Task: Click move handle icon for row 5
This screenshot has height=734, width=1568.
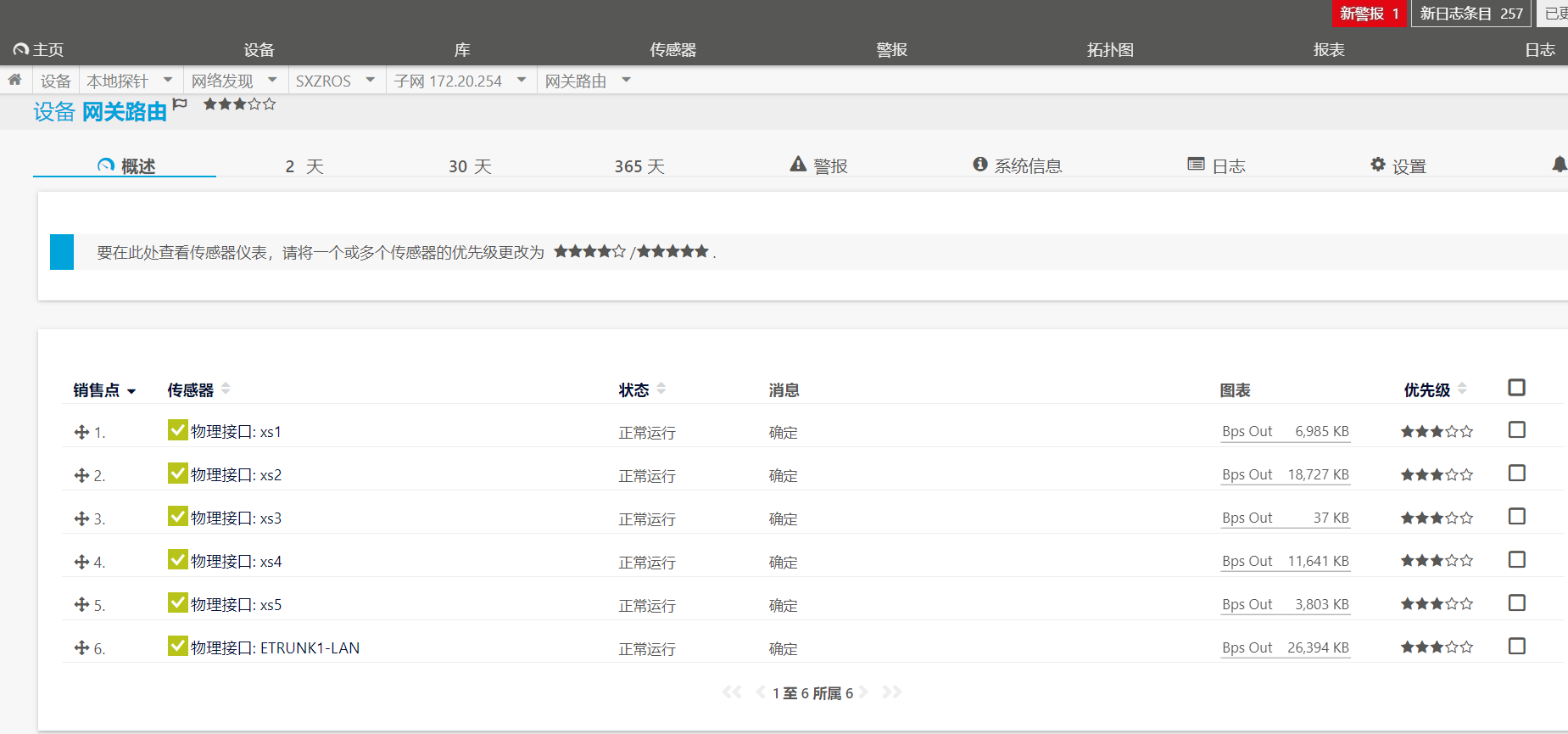Action: click(81, 605)
